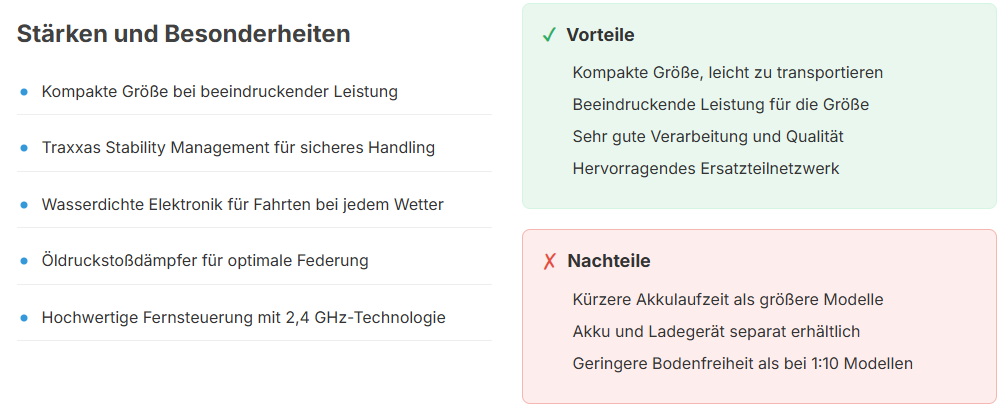Select Akku und Ladegerät separat erhältlich line
This screenshot has width=1002, height=411.
[716, 331]
